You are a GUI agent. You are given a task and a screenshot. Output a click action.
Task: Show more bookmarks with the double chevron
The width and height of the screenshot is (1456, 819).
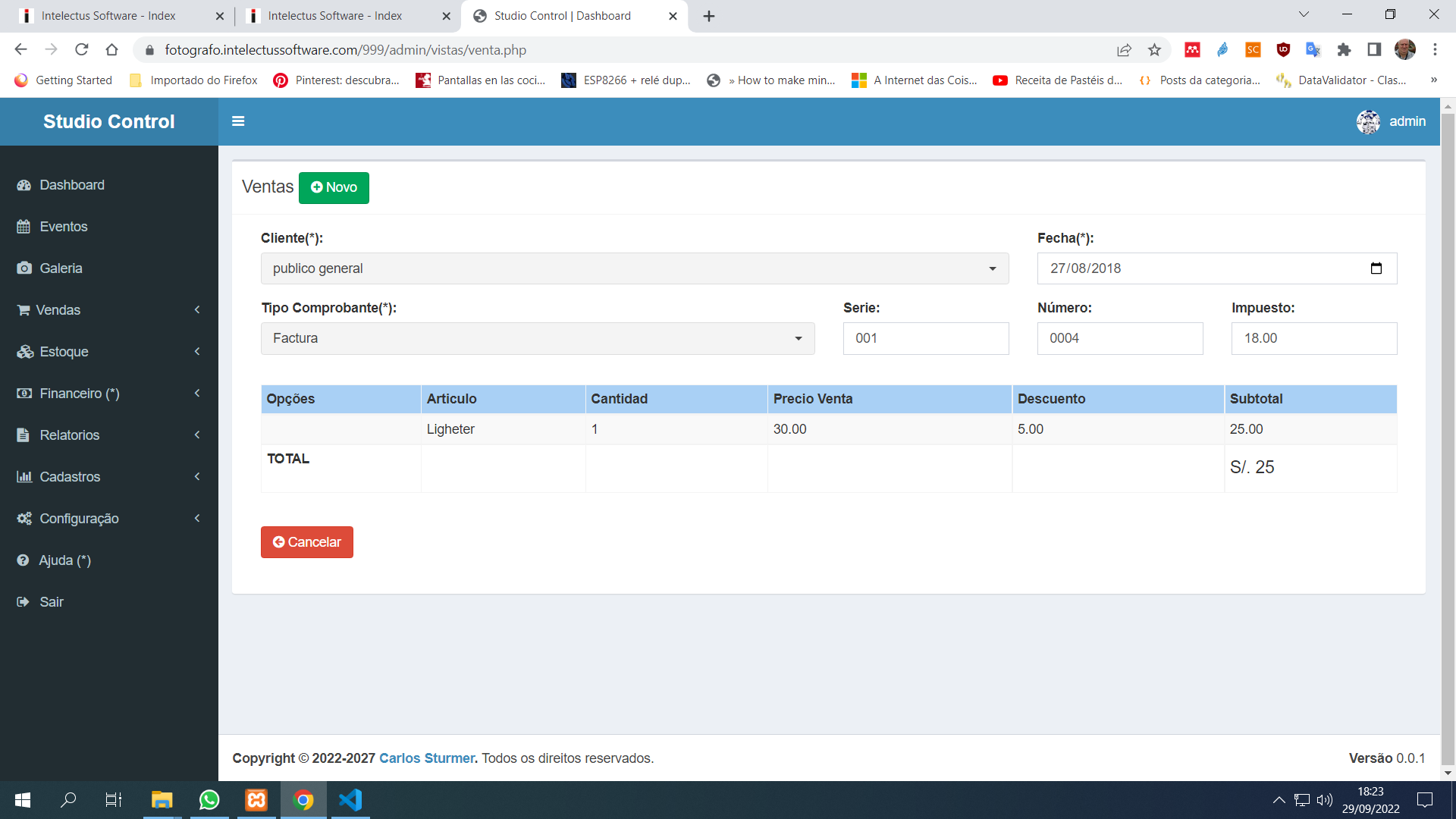click(x=1433, y=80)
